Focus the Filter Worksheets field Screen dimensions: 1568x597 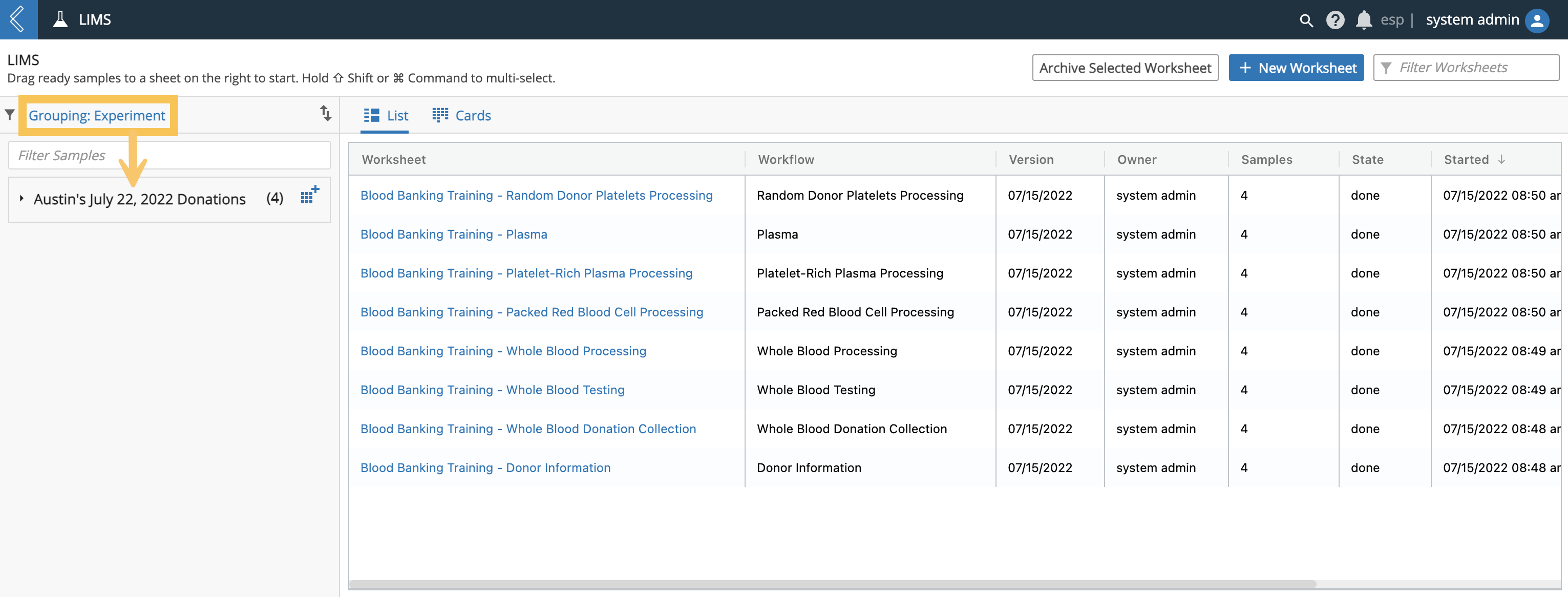point(1466,68)
